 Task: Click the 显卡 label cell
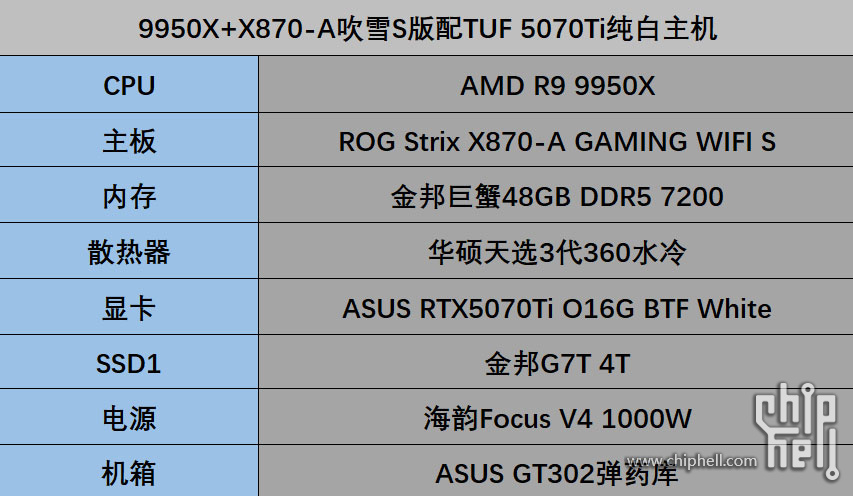[x=129, y=307]
